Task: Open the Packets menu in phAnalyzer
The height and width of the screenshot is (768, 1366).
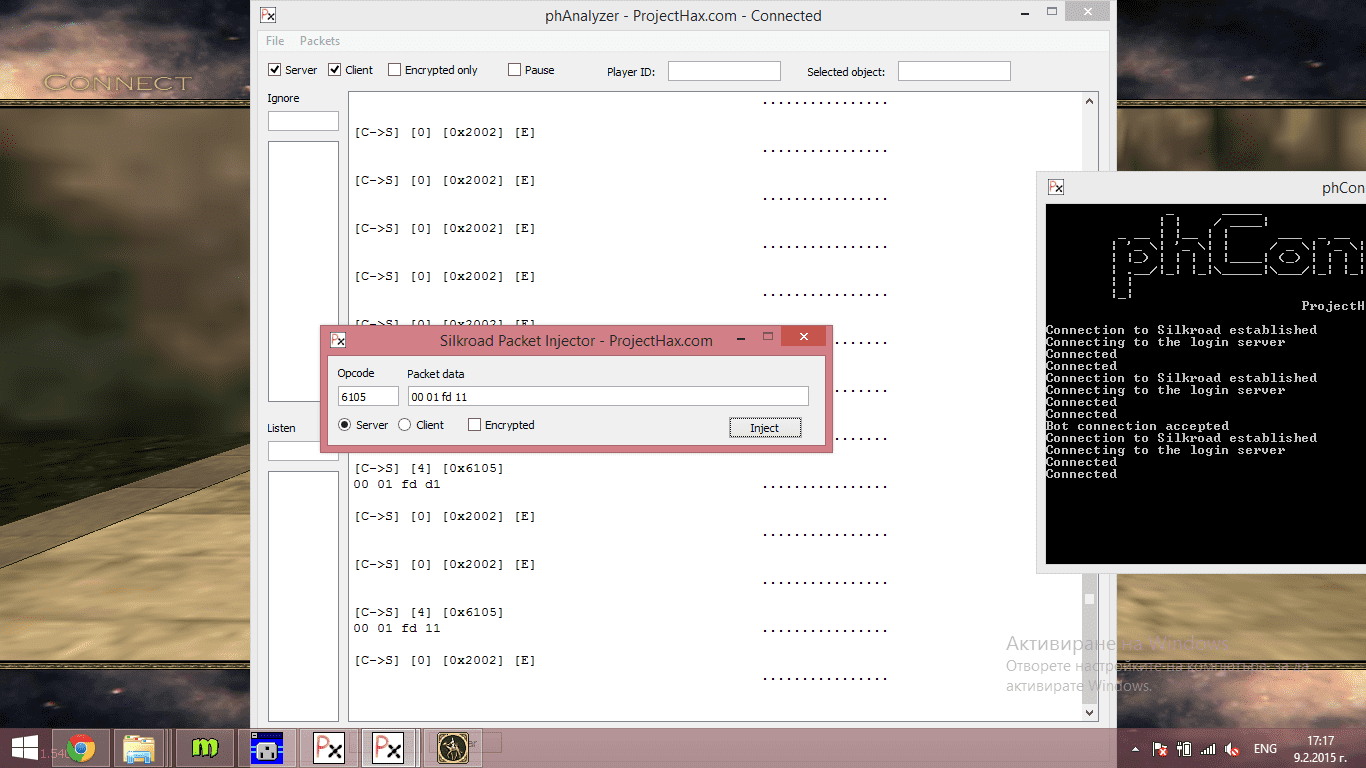Action: click(320, 41)
